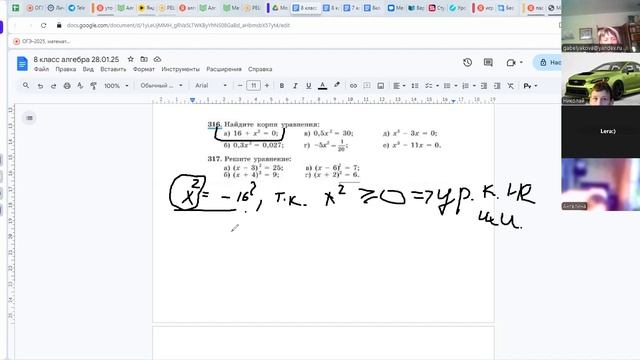This screenshot has height=360, width=640.
Task: Open the Справка menu
Action: click(x=260, y=69)
